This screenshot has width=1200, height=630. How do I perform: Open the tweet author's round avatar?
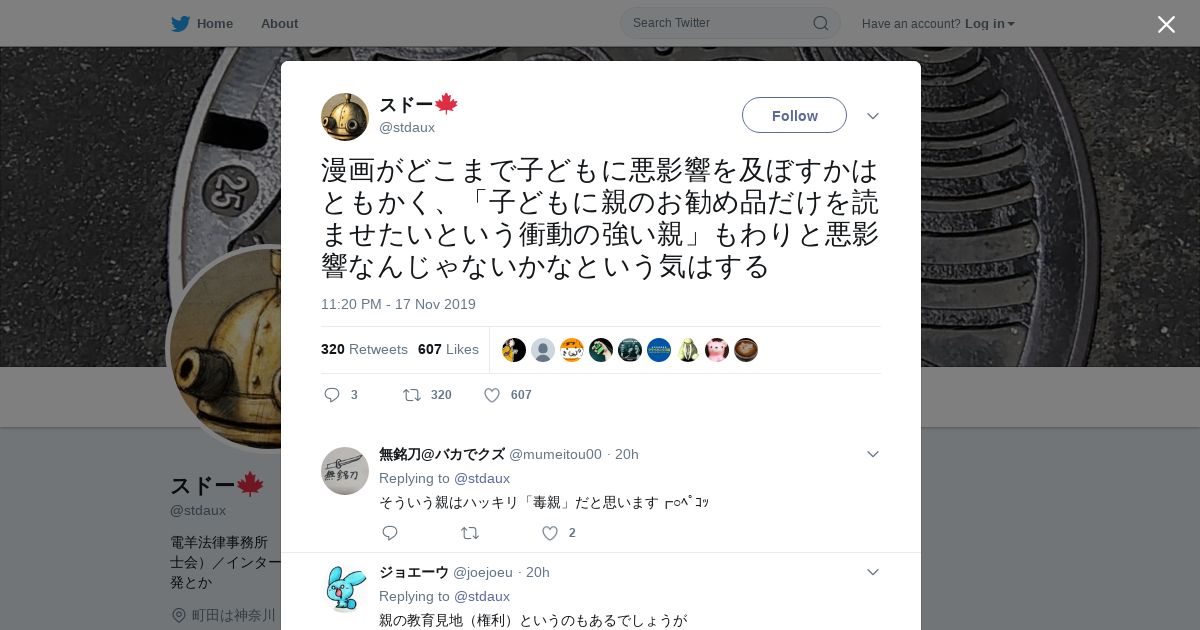(345, 117)
